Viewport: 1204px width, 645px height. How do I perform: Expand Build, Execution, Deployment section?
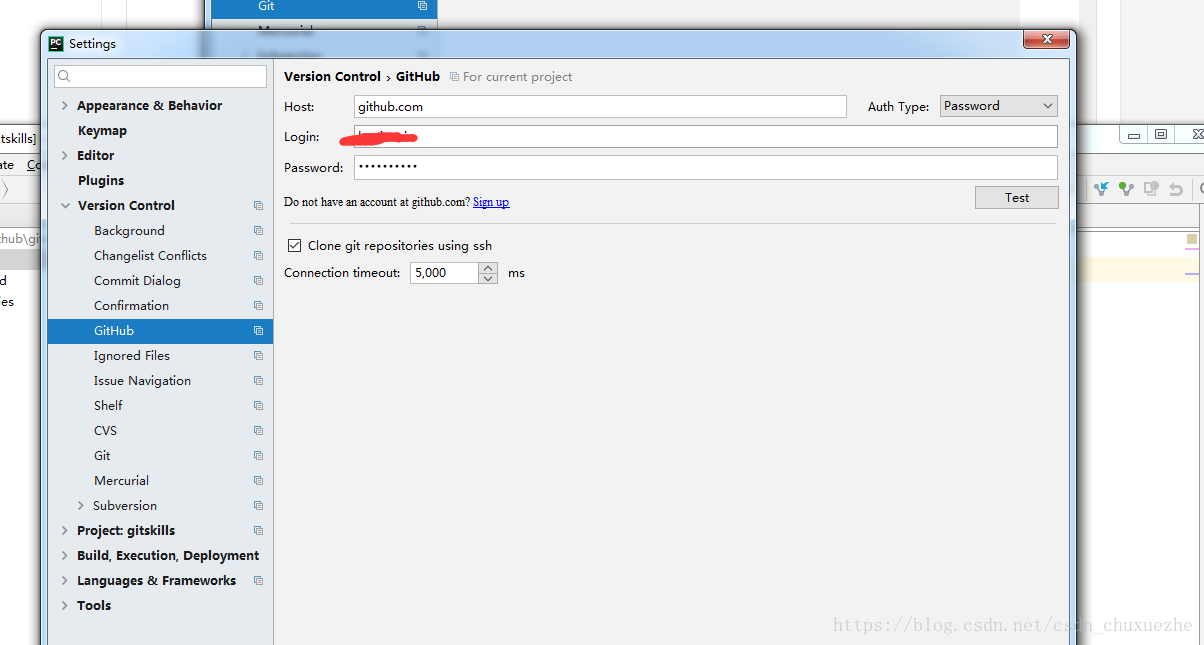pyautogui.click(x=65, y=555)
